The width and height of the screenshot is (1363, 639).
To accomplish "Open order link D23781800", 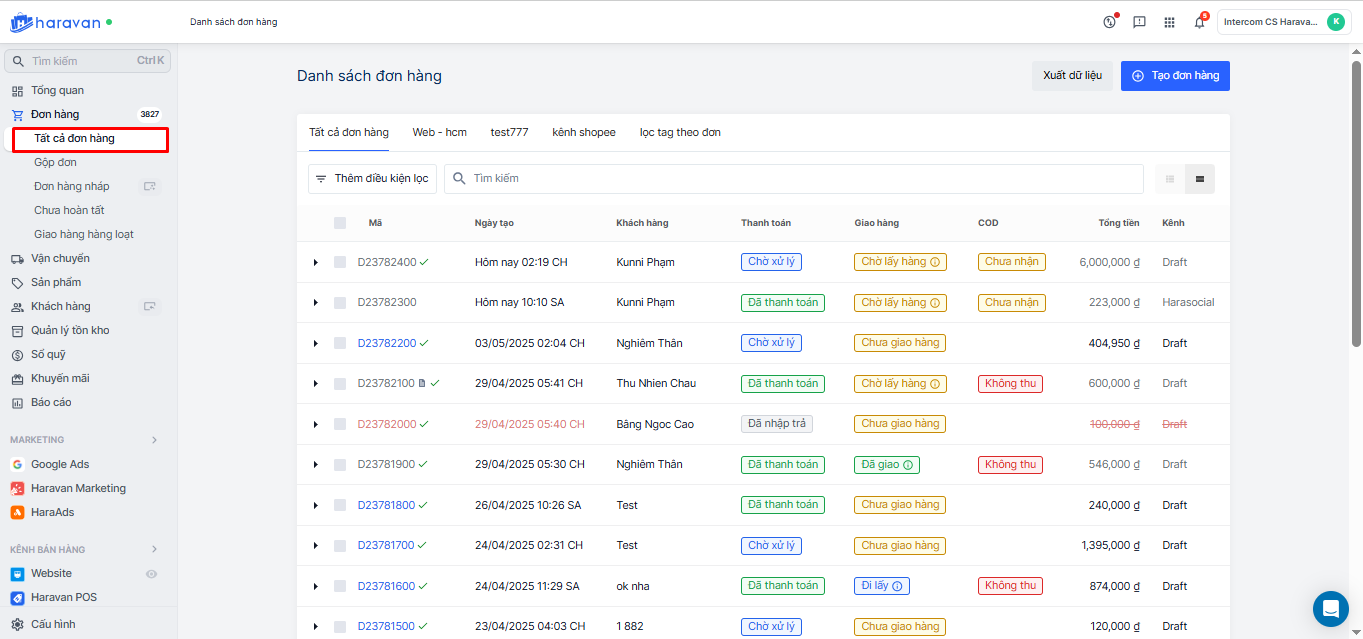I will (386, 505).
